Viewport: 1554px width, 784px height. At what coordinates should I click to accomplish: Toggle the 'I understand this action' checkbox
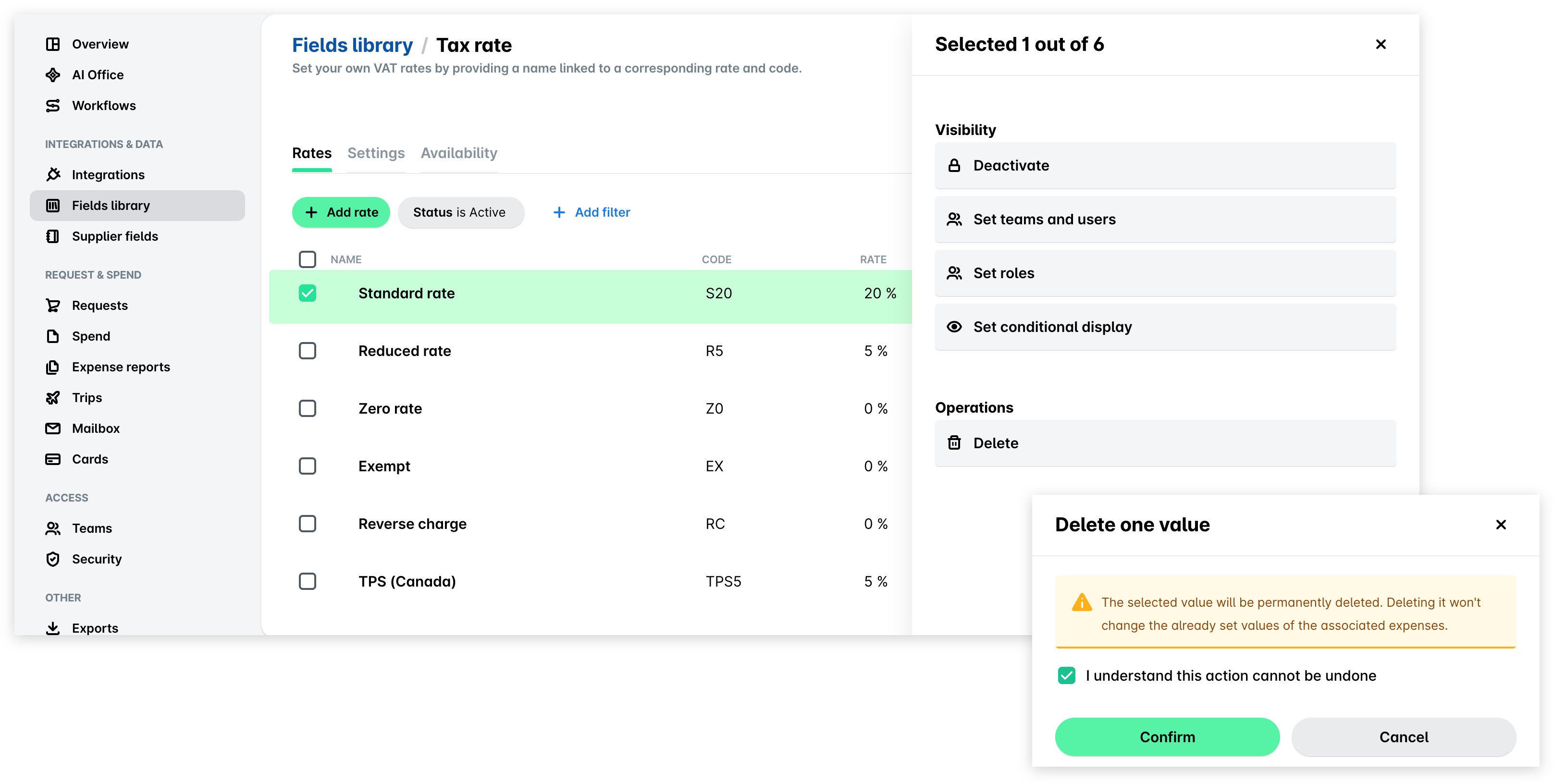(1067, 675)
